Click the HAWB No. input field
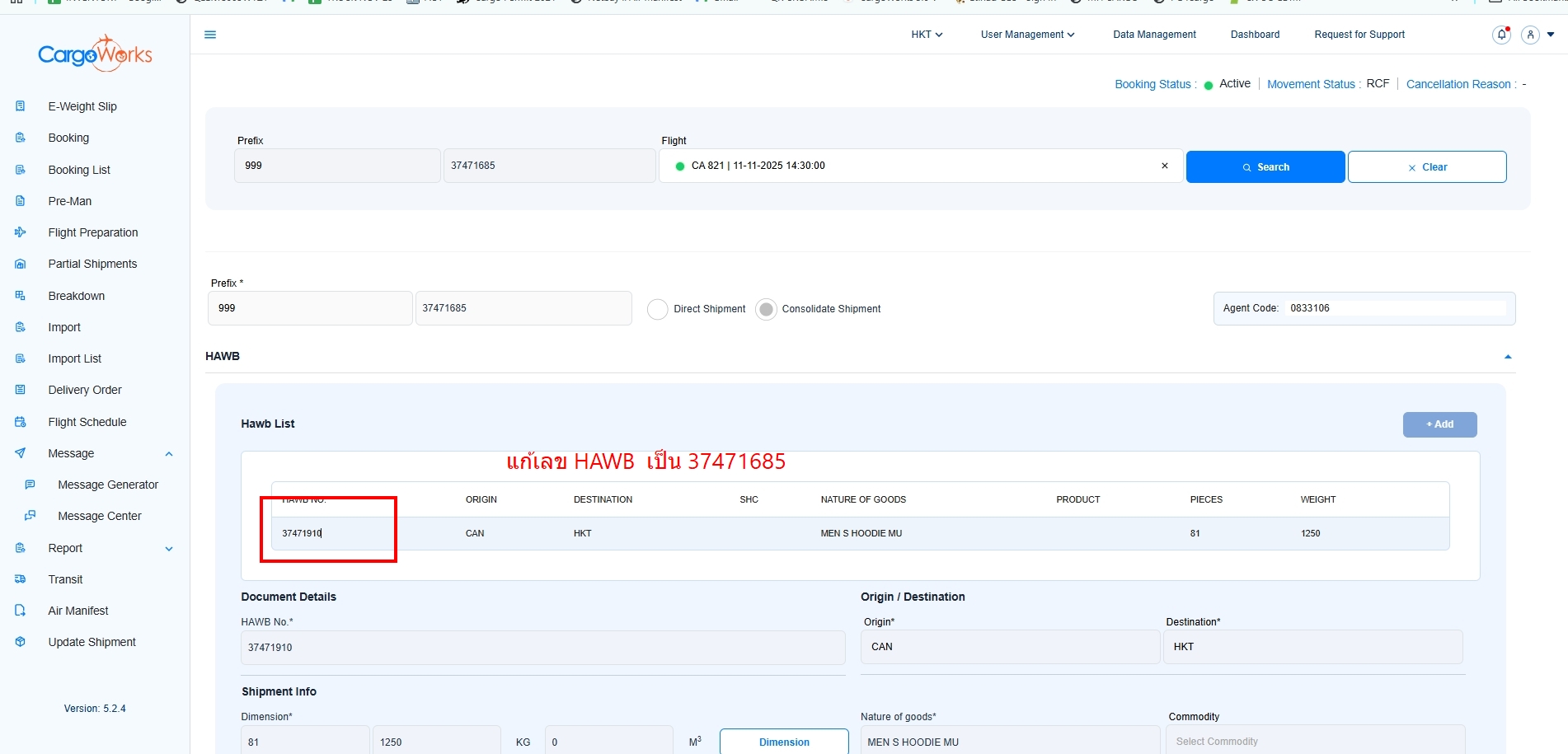The image size is (1568, 754). (542, 648)
